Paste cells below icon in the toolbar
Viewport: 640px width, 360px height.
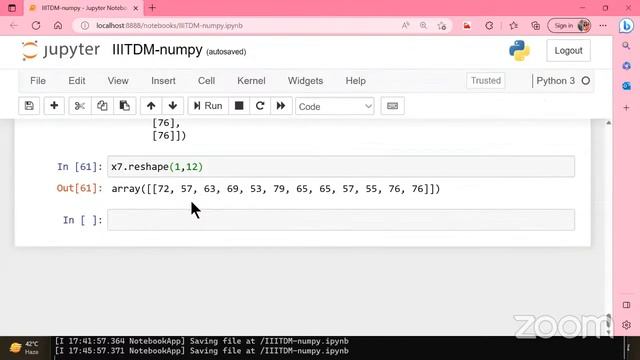[x=124, y=106]
